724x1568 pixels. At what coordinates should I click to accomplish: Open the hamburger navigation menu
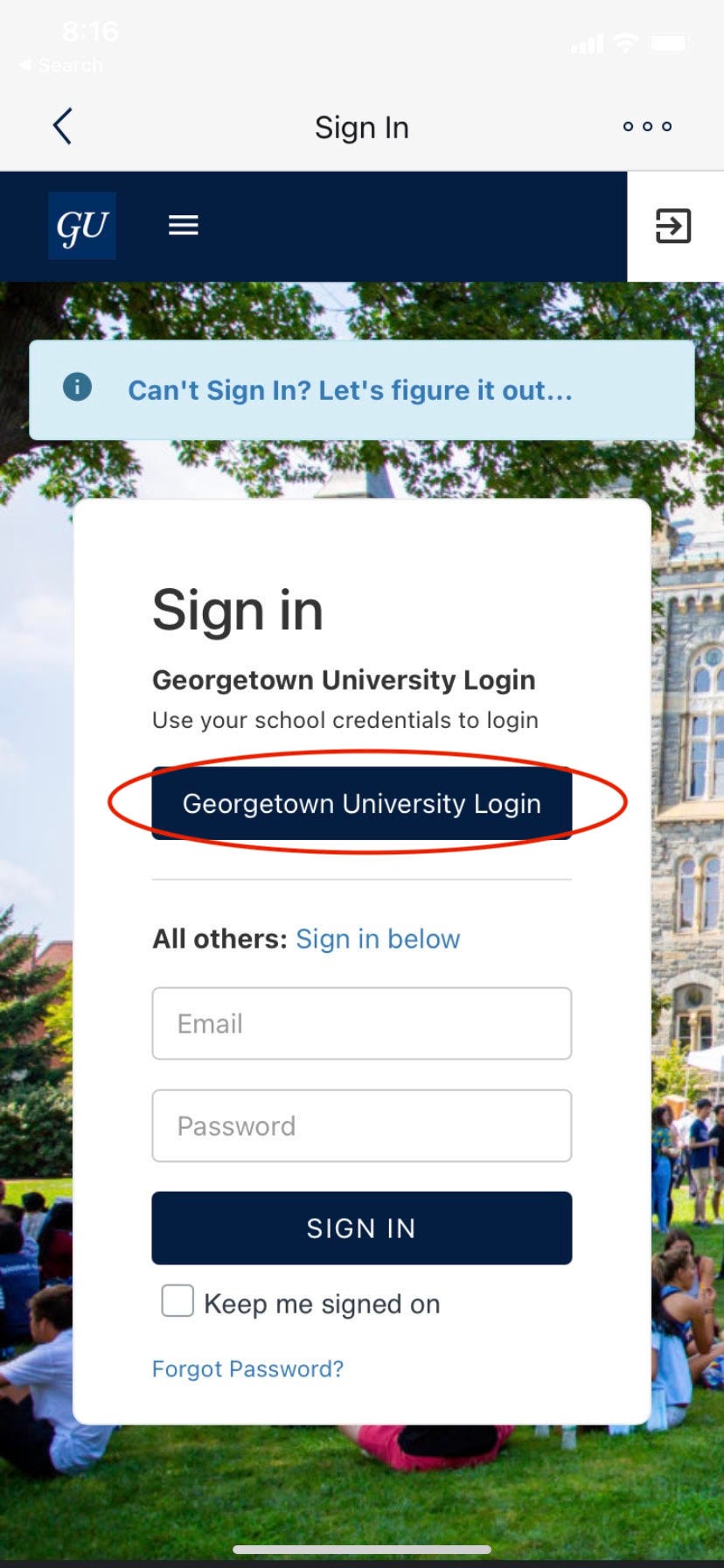pyautogui.click(x=184, y=226)
